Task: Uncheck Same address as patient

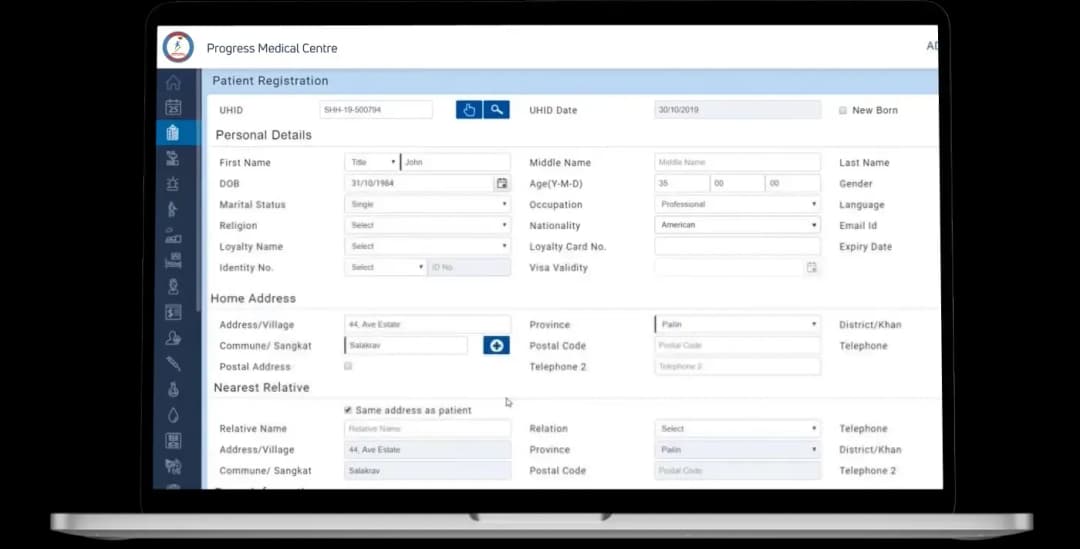Action: (348, 410)
